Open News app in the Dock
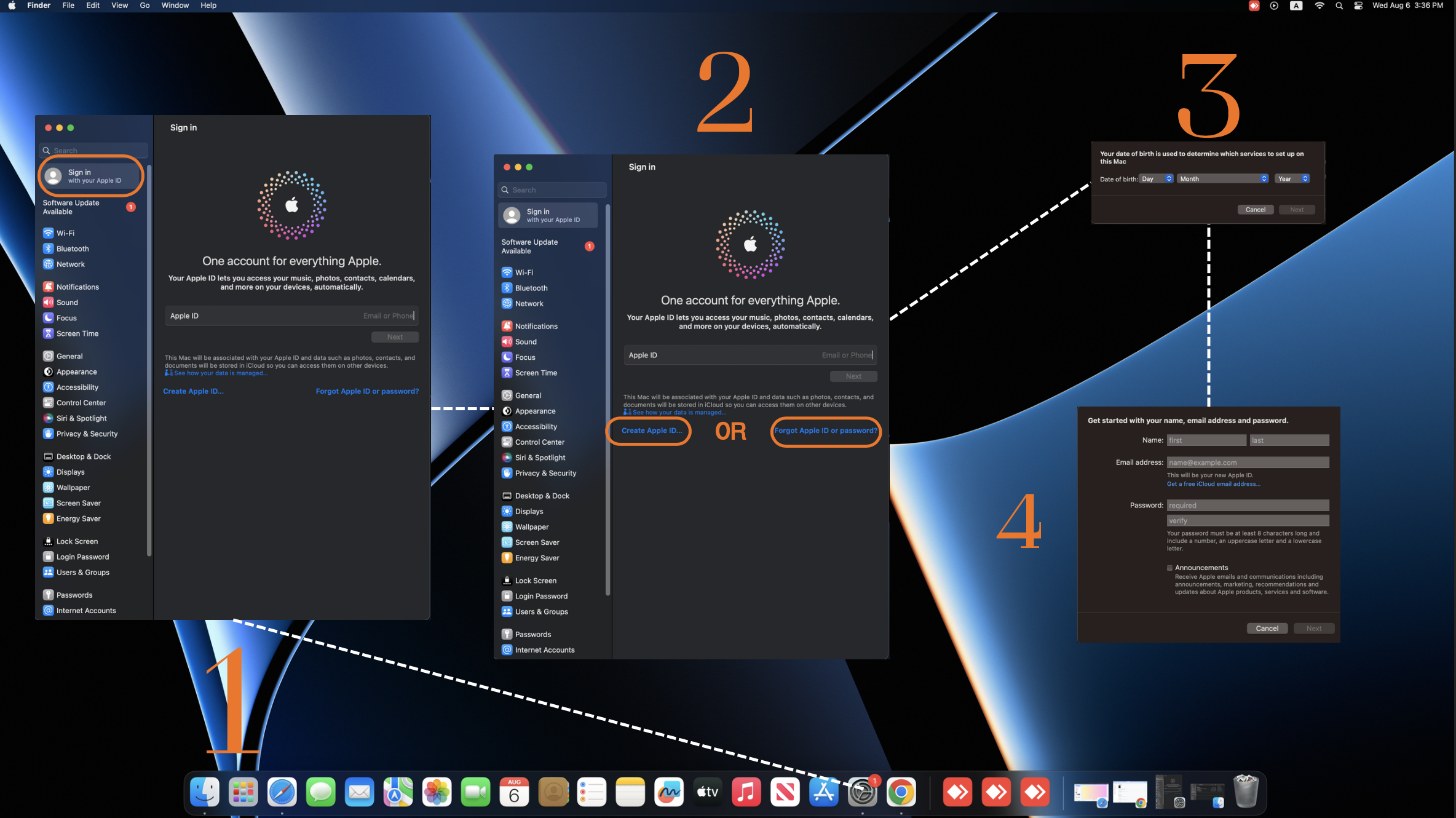The width and height of the screenshot is (1456, 818). coord(786,792)
